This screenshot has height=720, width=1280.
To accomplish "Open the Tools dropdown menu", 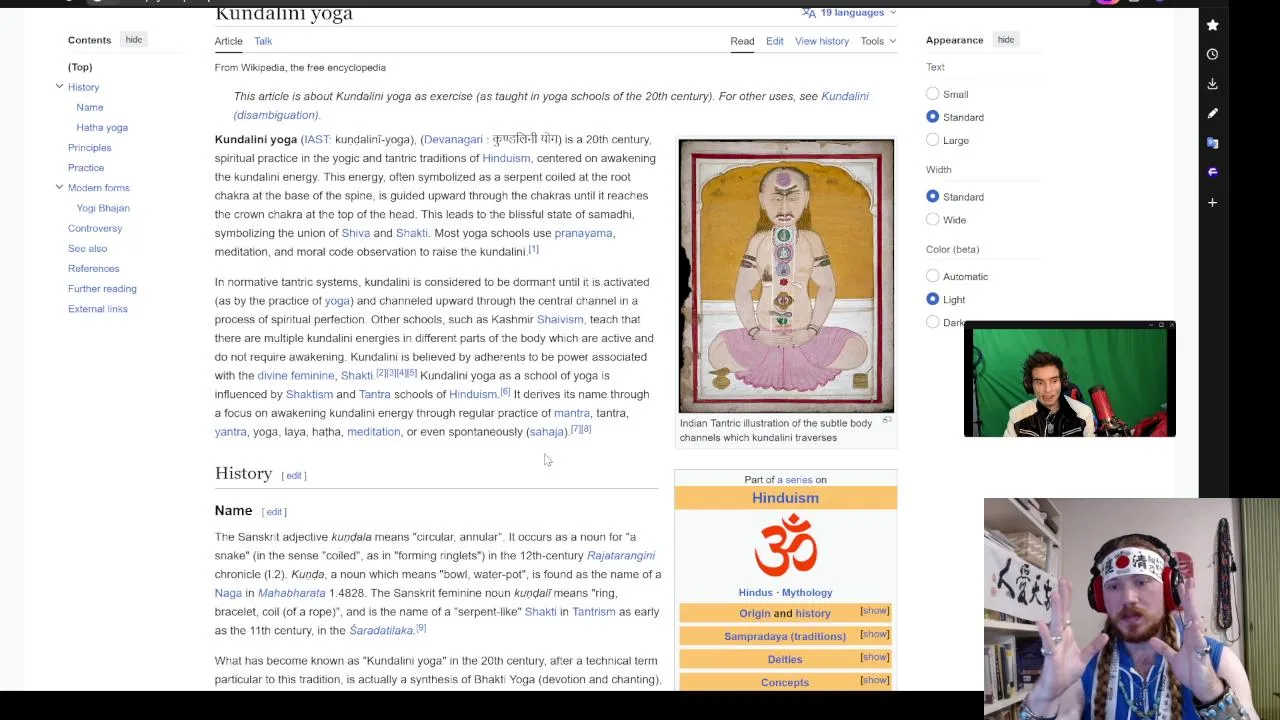I will [x=878, y=41].
